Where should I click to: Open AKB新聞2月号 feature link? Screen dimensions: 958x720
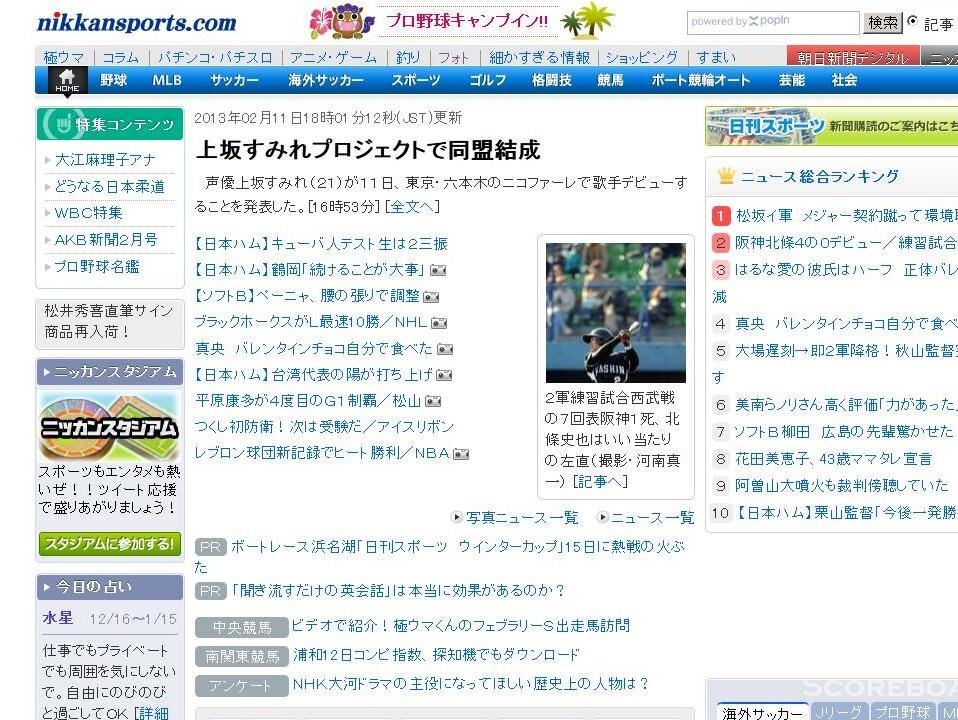point(106,240)
